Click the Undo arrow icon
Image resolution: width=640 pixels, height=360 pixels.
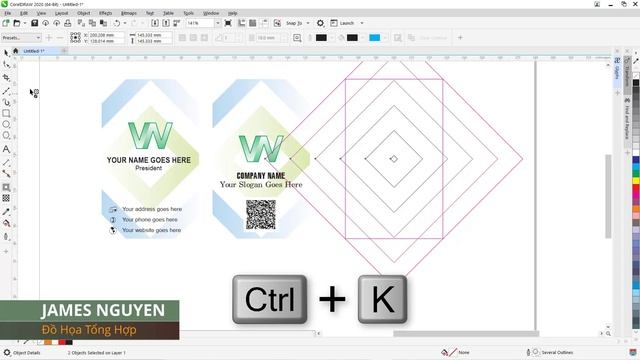117,23
